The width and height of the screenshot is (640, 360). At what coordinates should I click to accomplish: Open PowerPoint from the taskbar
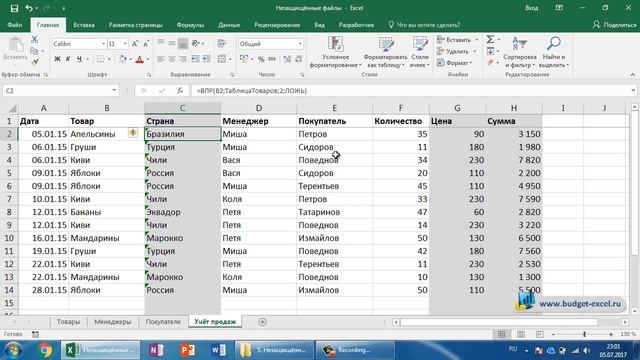coord(187,350)
